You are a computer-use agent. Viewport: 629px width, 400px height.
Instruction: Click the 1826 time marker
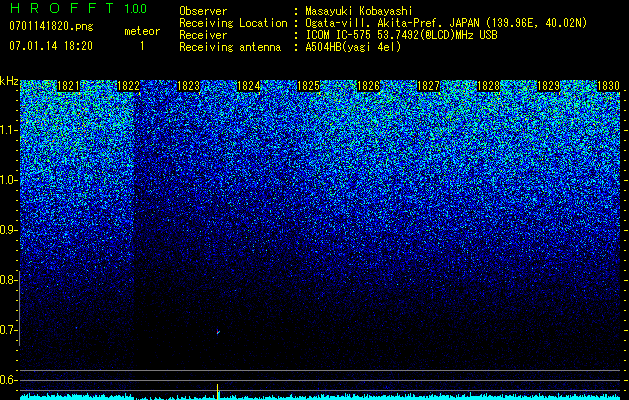[x=369, y=86]
